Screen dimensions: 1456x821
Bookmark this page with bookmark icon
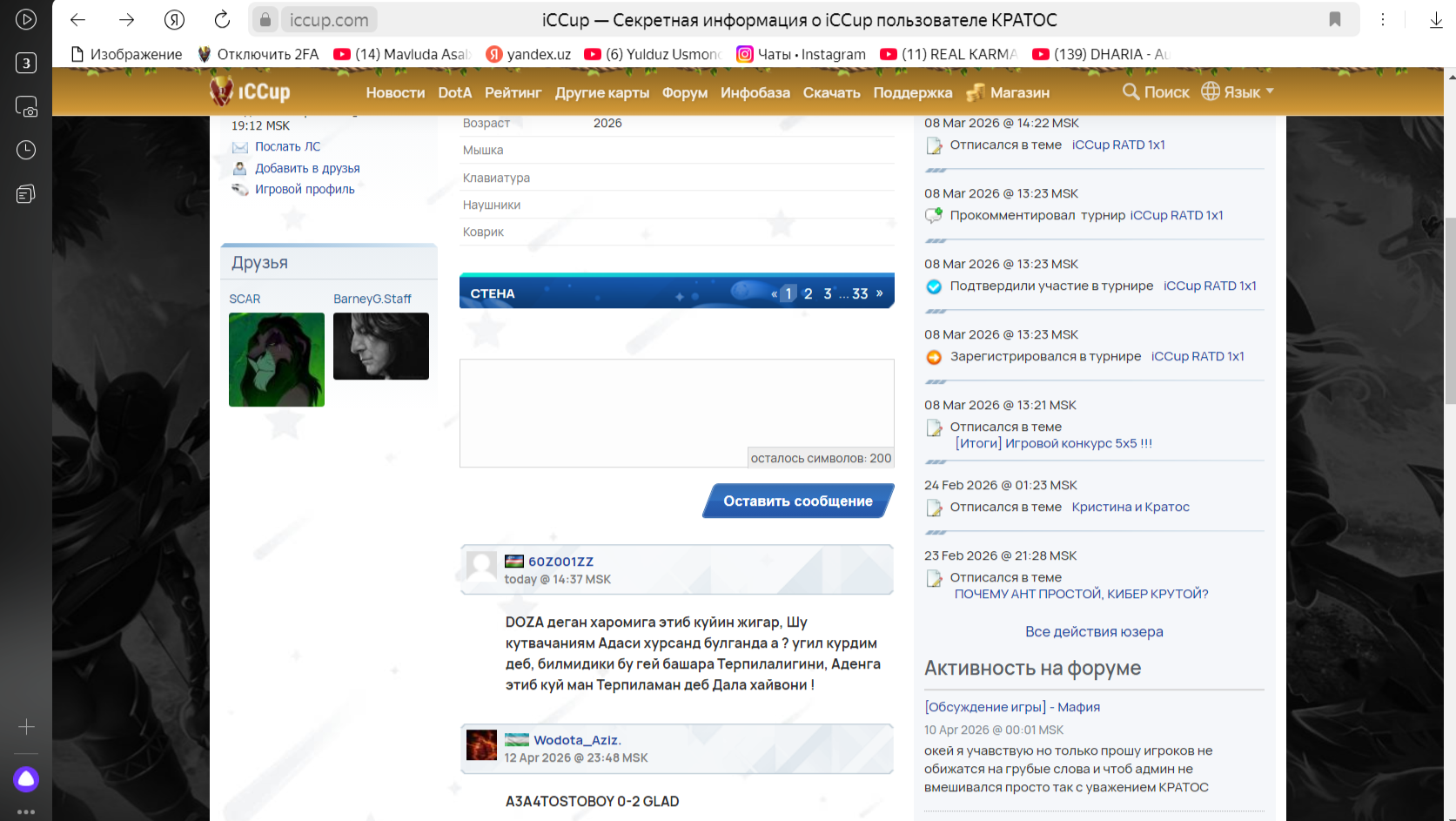coord(1334,19)
